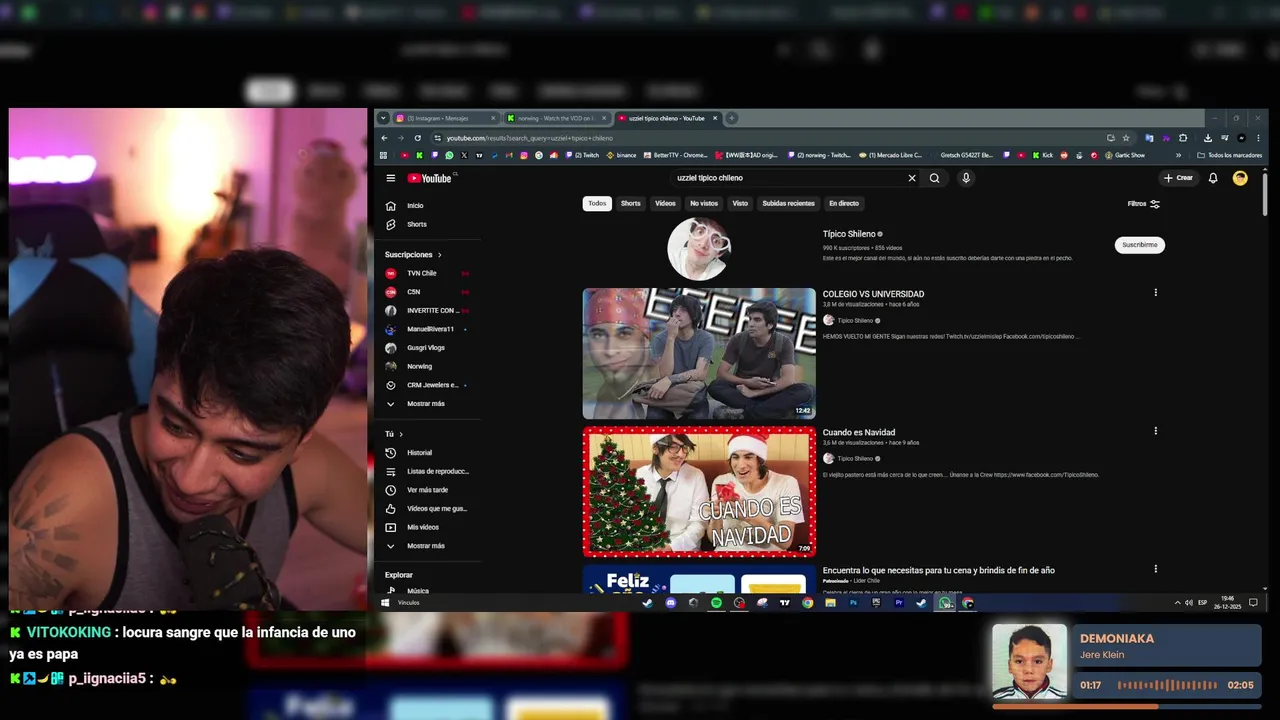Screen dimensions: 1280x720
Task: Expand Mostrar más under subscriptions
Action: (428, 404)
